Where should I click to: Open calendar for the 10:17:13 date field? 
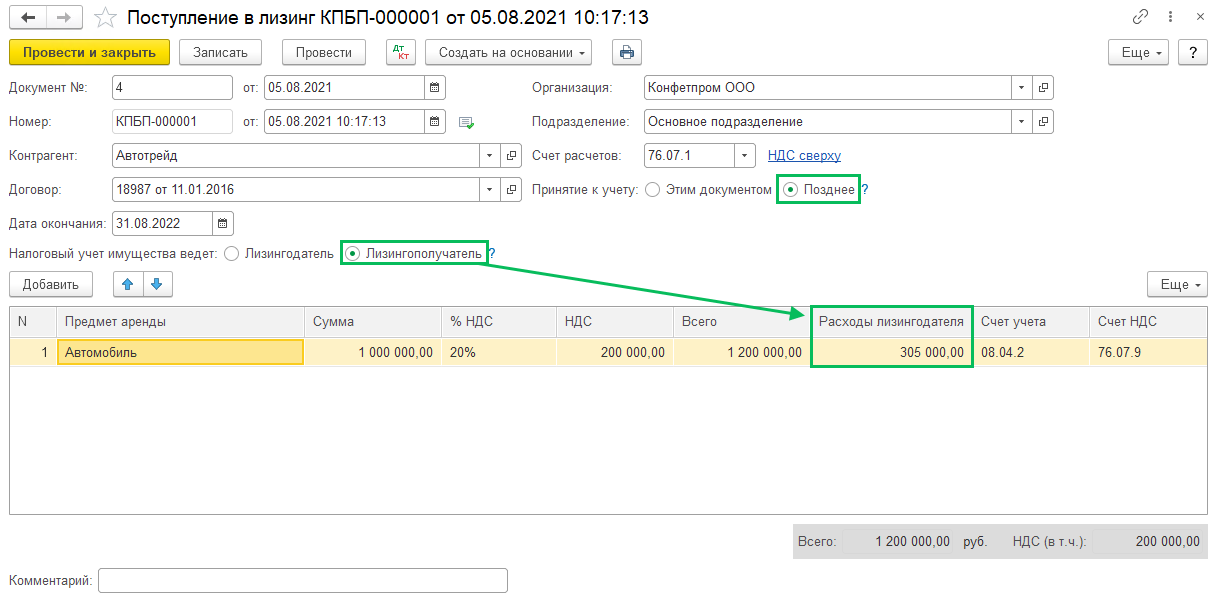[x=434, y=121]
